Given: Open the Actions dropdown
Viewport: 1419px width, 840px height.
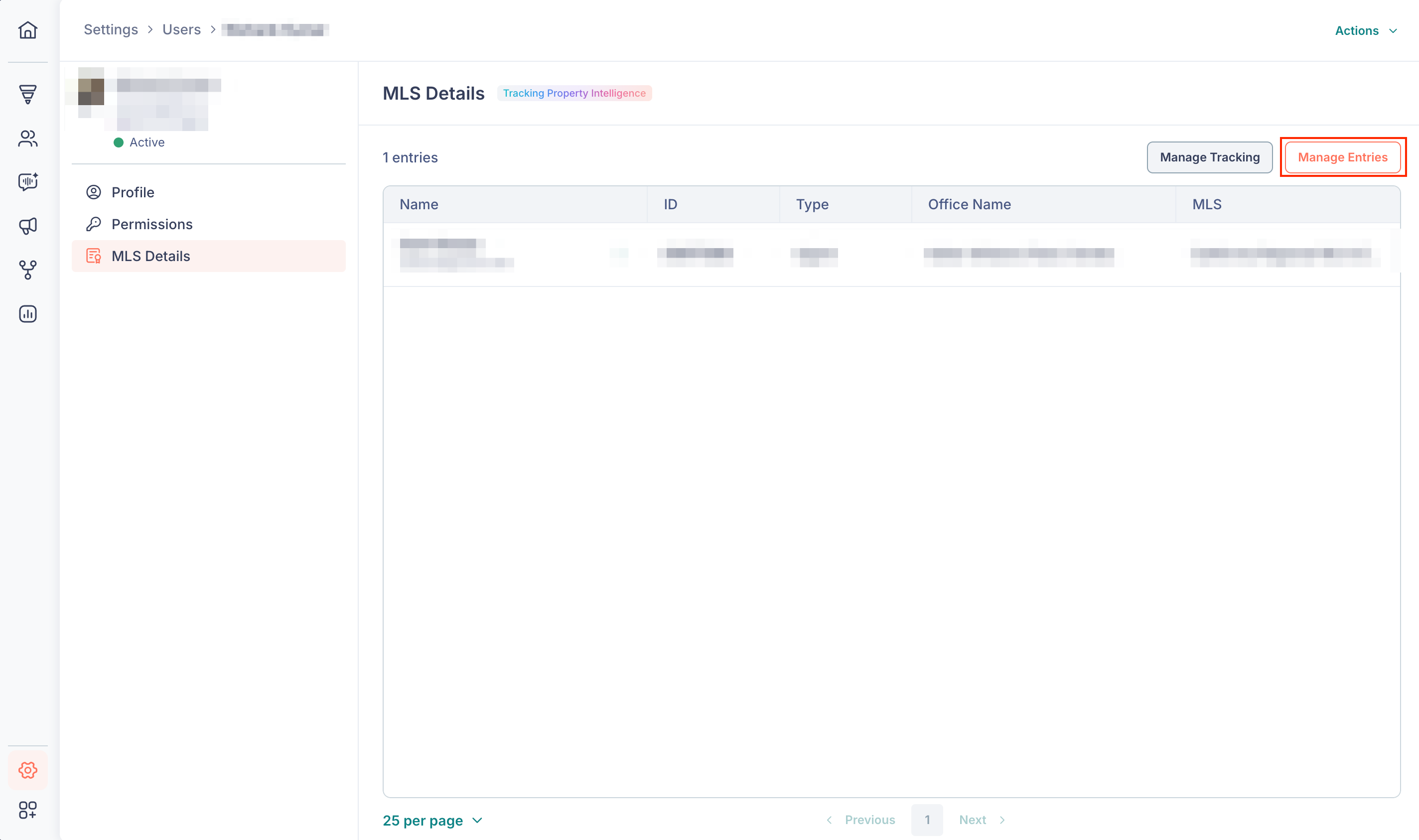Looking at the screenshot, I should pyautogui.click(x=1366, y=30).
